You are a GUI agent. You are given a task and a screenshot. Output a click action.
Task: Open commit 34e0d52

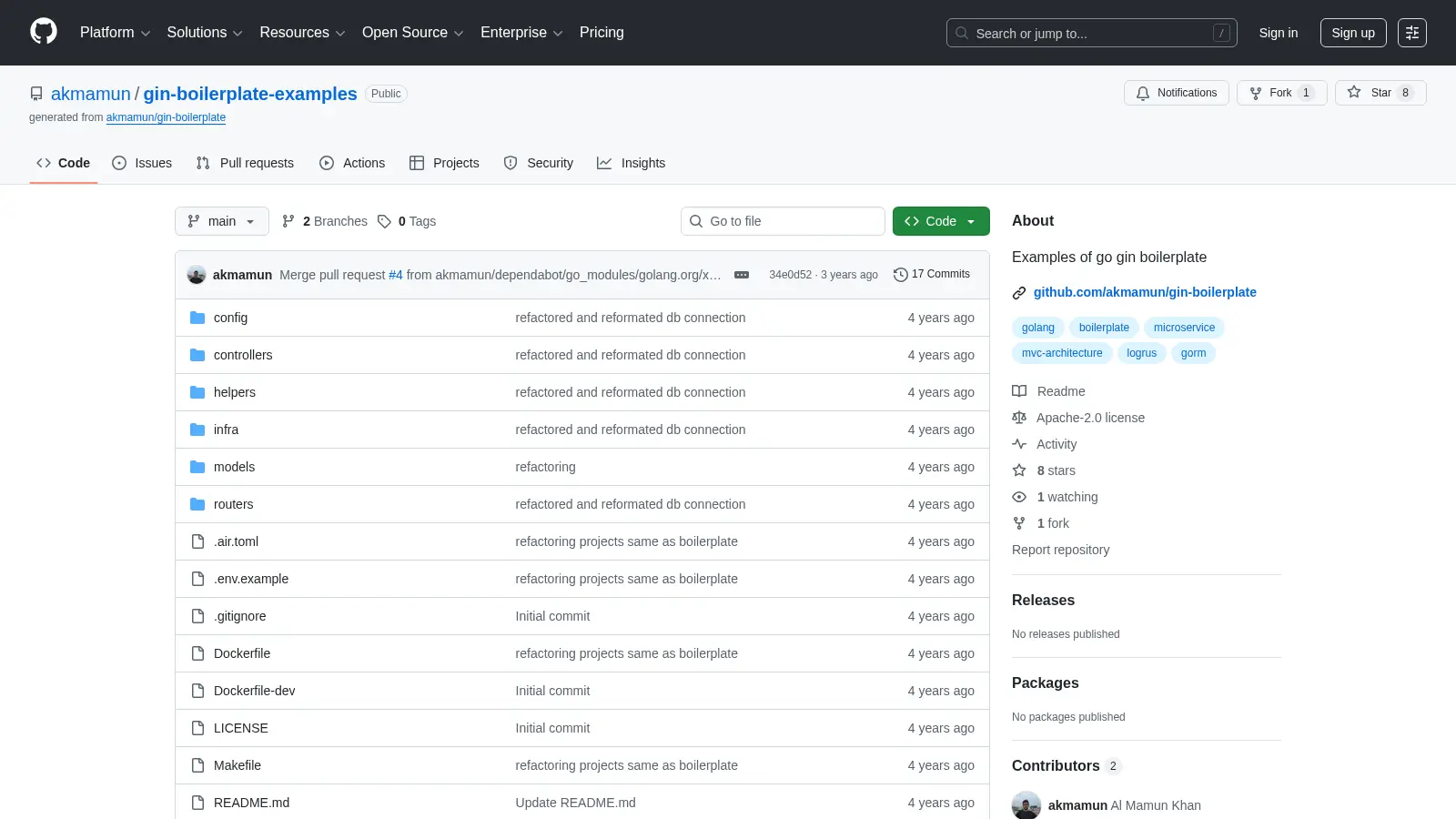click(790, 275)
